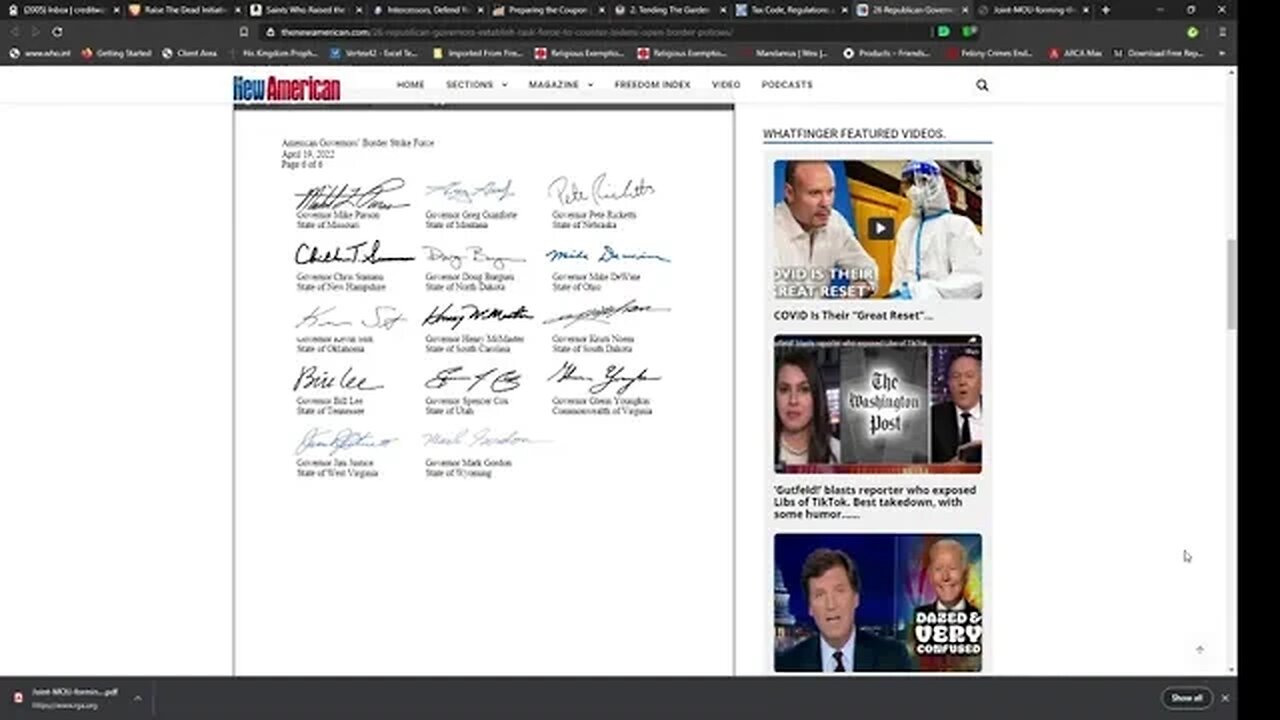The image size is (1280, 720).
Task: Open the Download Free Rep bookmark
Action: click(1159, 53)
